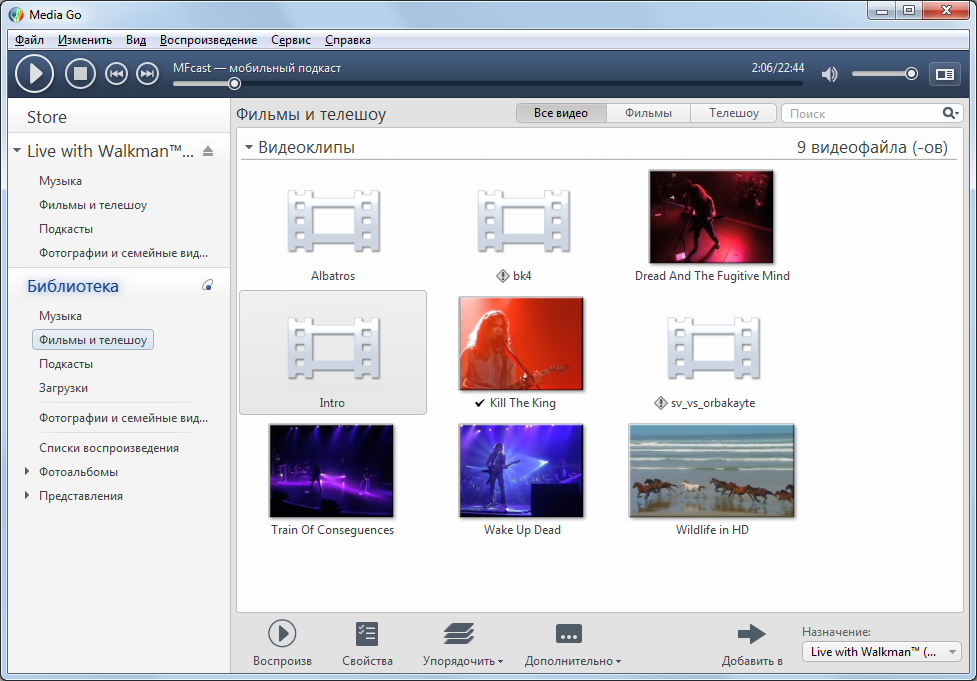Expand the Фотоальбомы tree node
Screen dimensions: 977x681
click(x=27, y=472)
